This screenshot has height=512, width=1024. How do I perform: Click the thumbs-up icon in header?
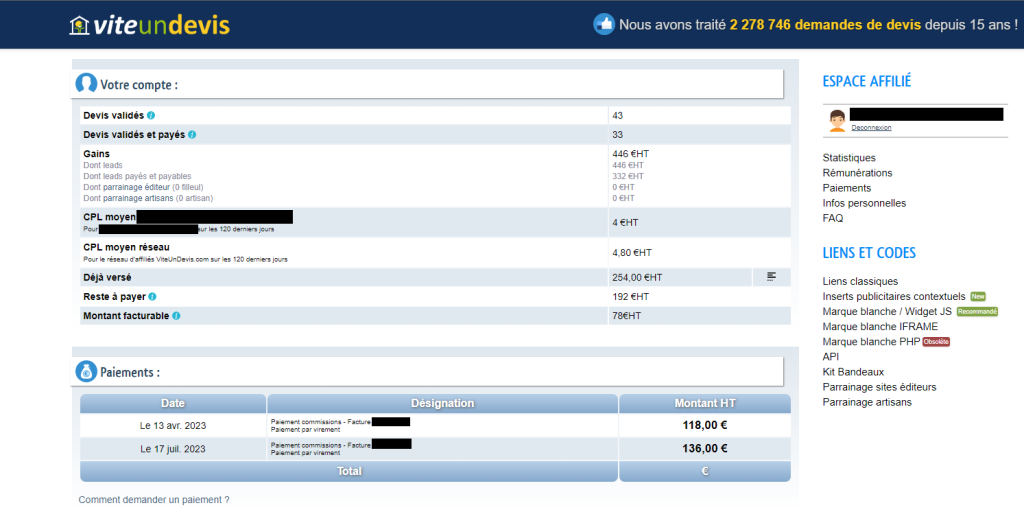(604, 25)
